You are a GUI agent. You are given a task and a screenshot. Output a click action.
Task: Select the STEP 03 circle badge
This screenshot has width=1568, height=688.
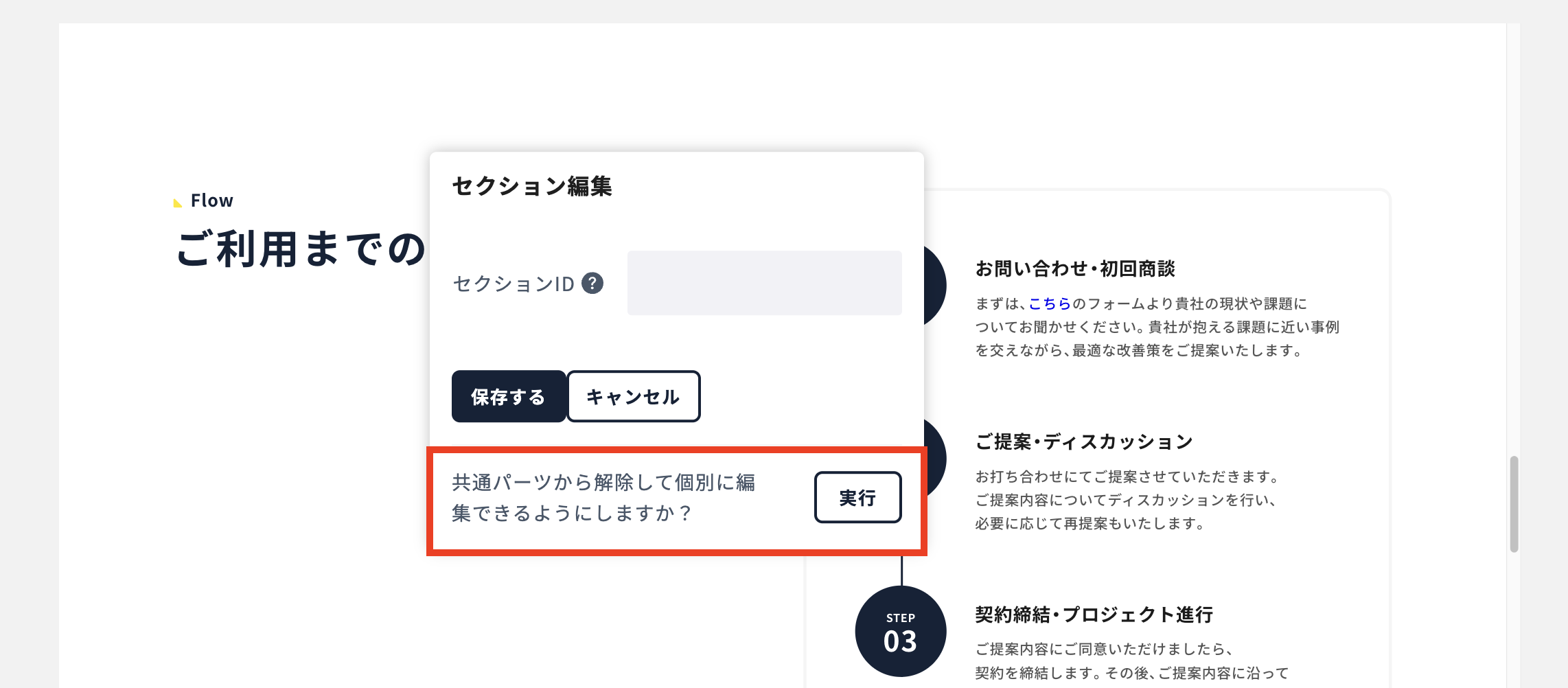point(901,631)
